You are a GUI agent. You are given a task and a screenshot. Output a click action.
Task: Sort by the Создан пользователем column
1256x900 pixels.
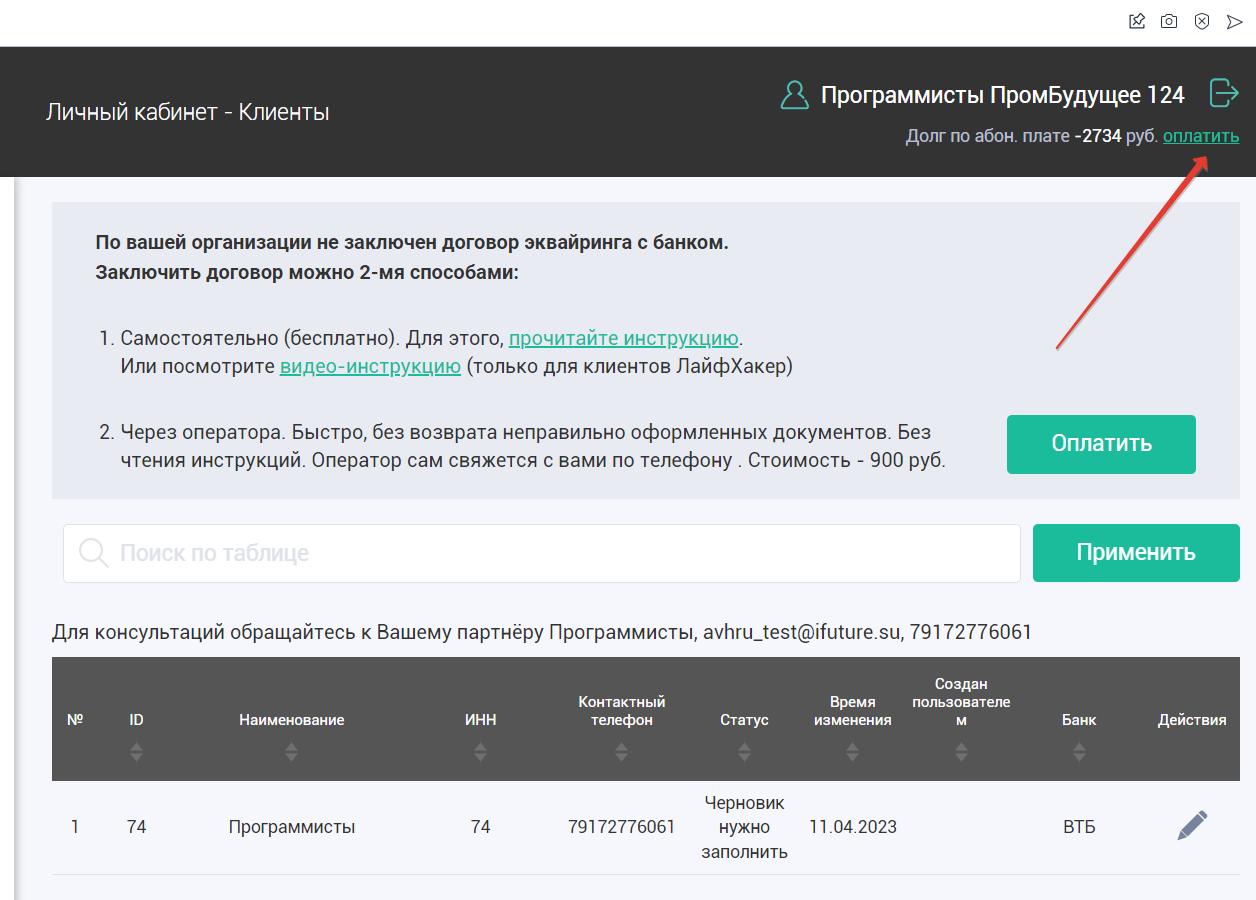click(961, 752)
